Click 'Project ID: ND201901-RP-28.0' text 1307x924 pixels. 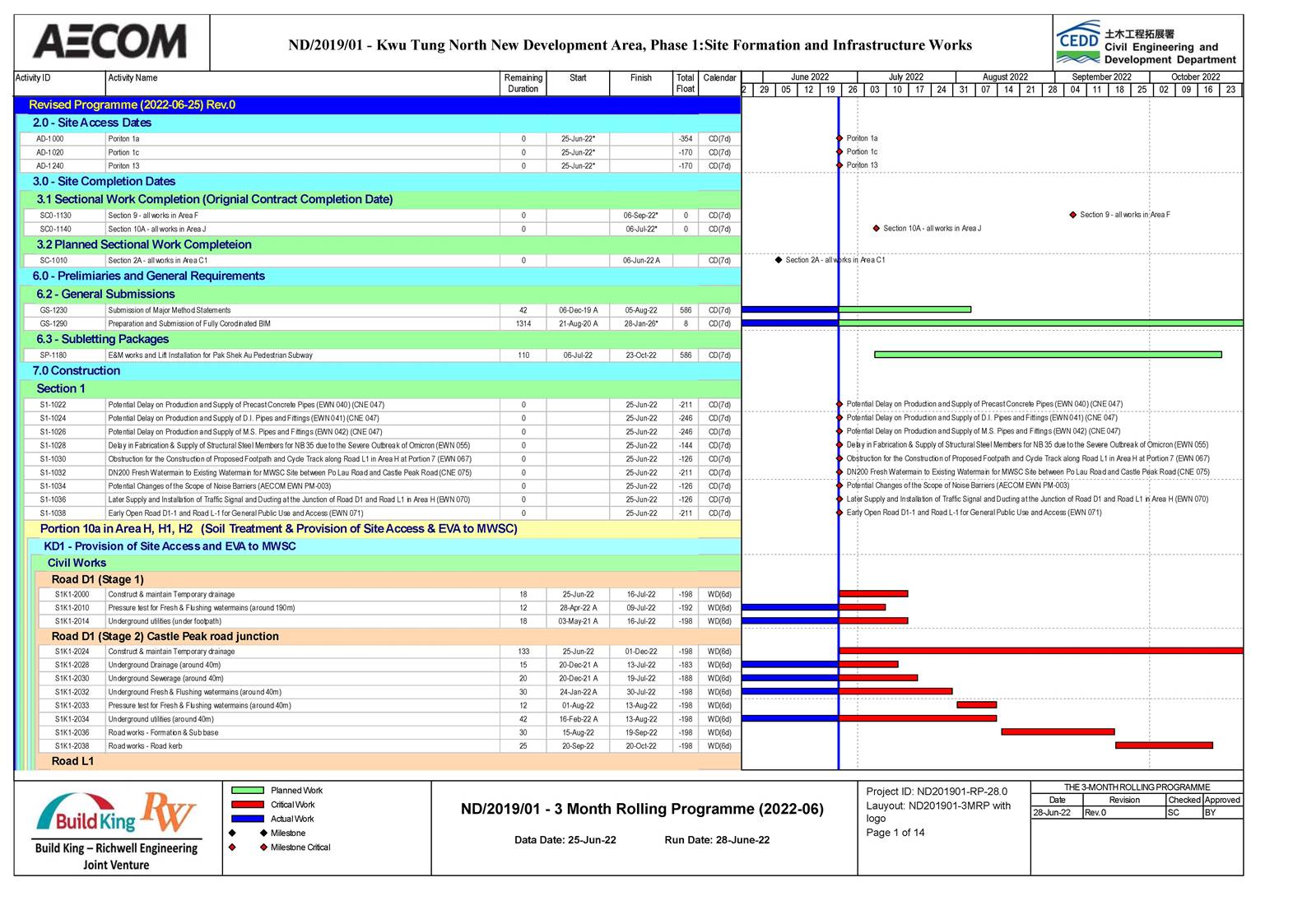click(937, 792)
